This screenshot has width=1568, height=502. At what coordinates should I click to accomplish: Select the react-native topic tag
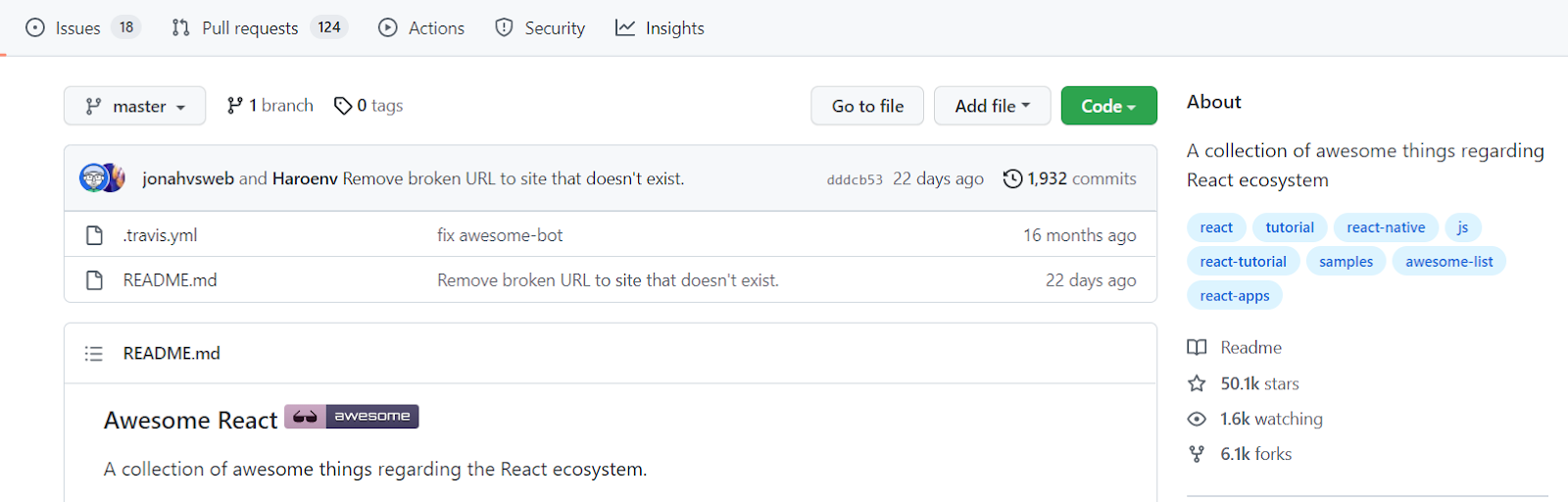tap(1386, 227)
